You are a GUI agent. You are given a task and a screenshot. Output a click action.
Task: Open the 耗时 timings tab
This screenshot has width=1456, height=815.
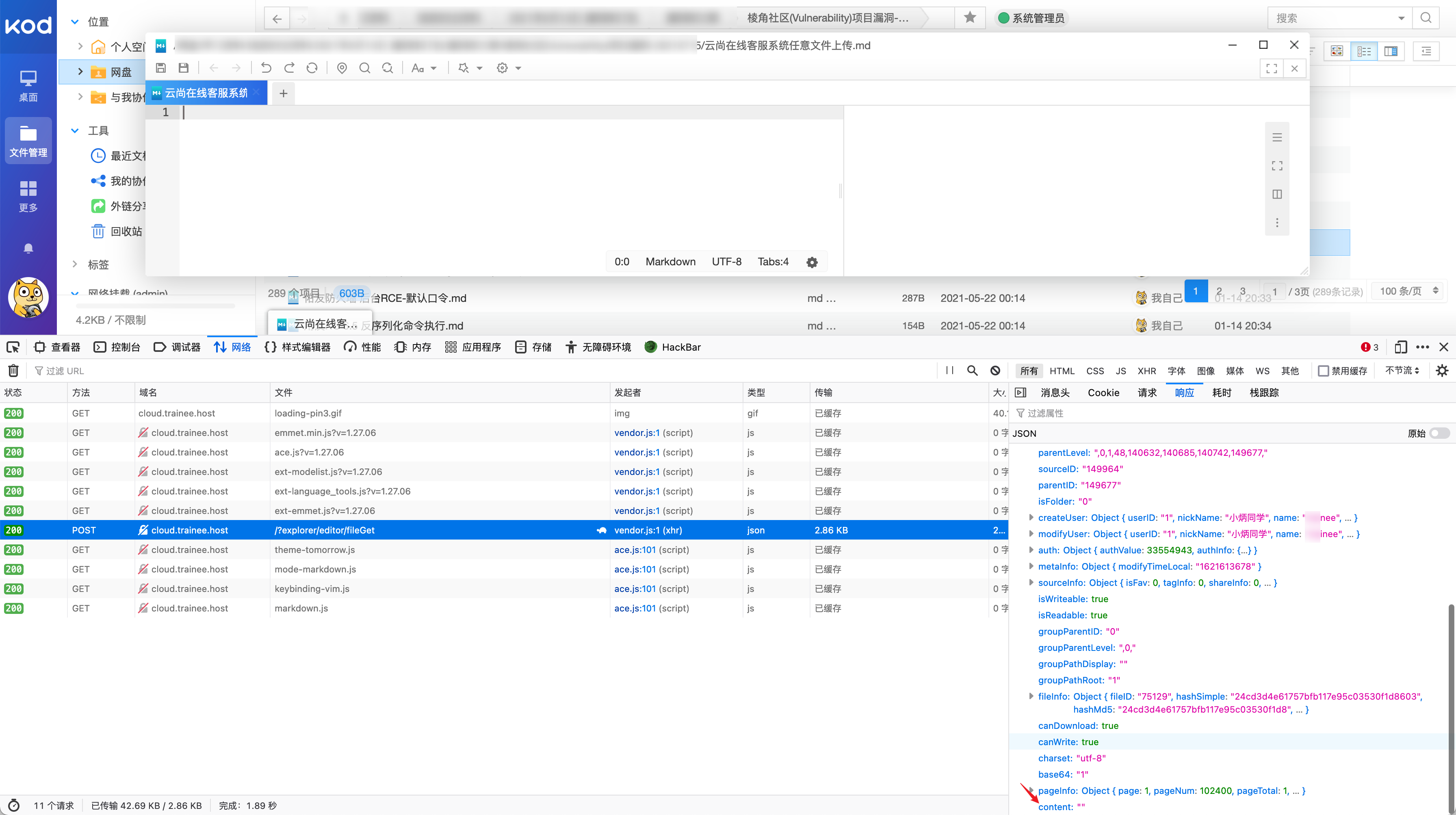1222,392
